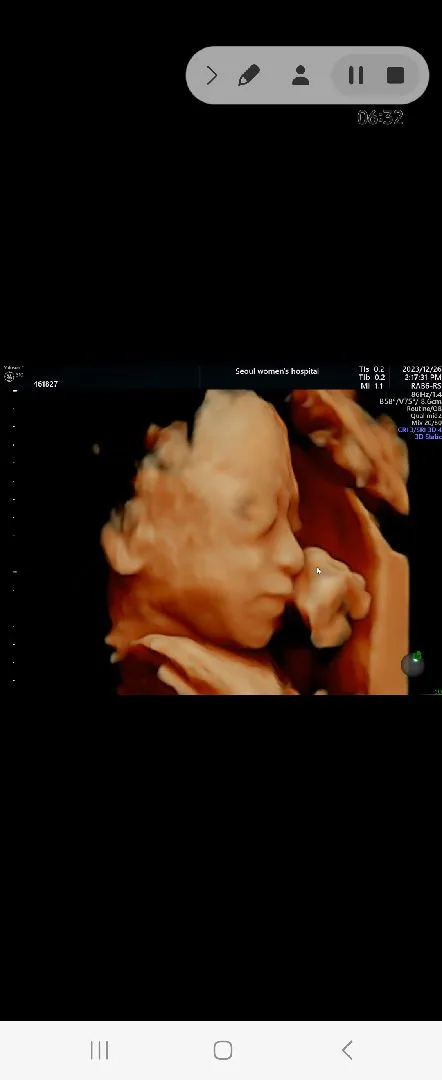This screenshot has height=1080, width=442.
Task: Pause the screen recording
Action: (355, 75)
